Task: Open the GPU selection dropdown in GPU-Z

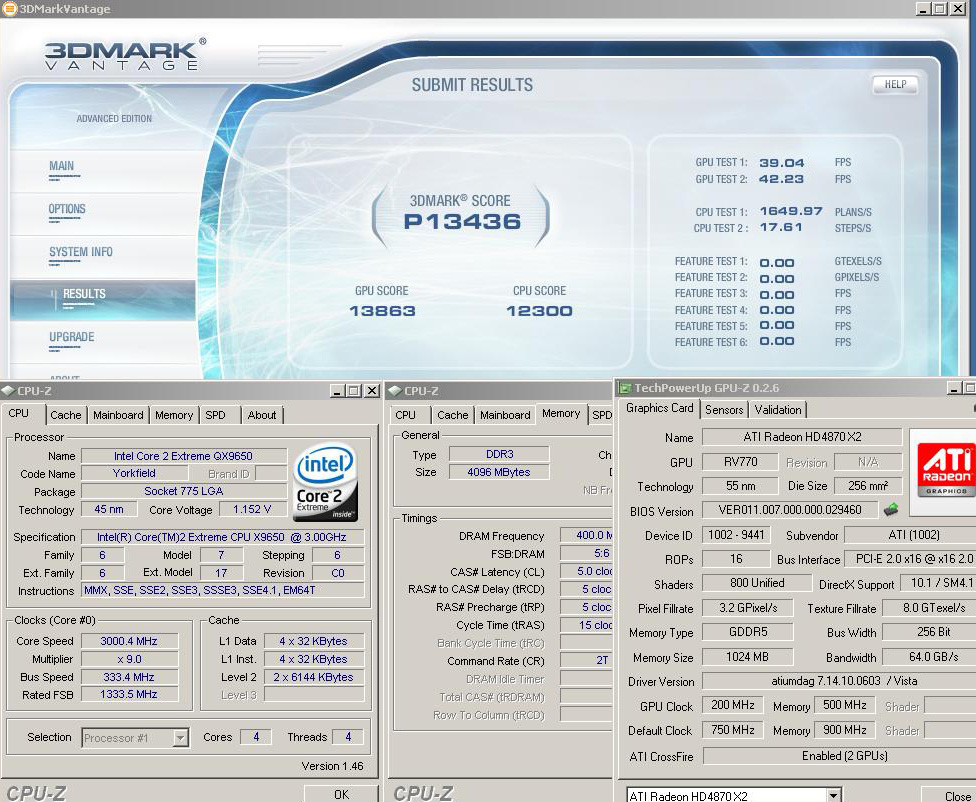Action: coord(833,796)
